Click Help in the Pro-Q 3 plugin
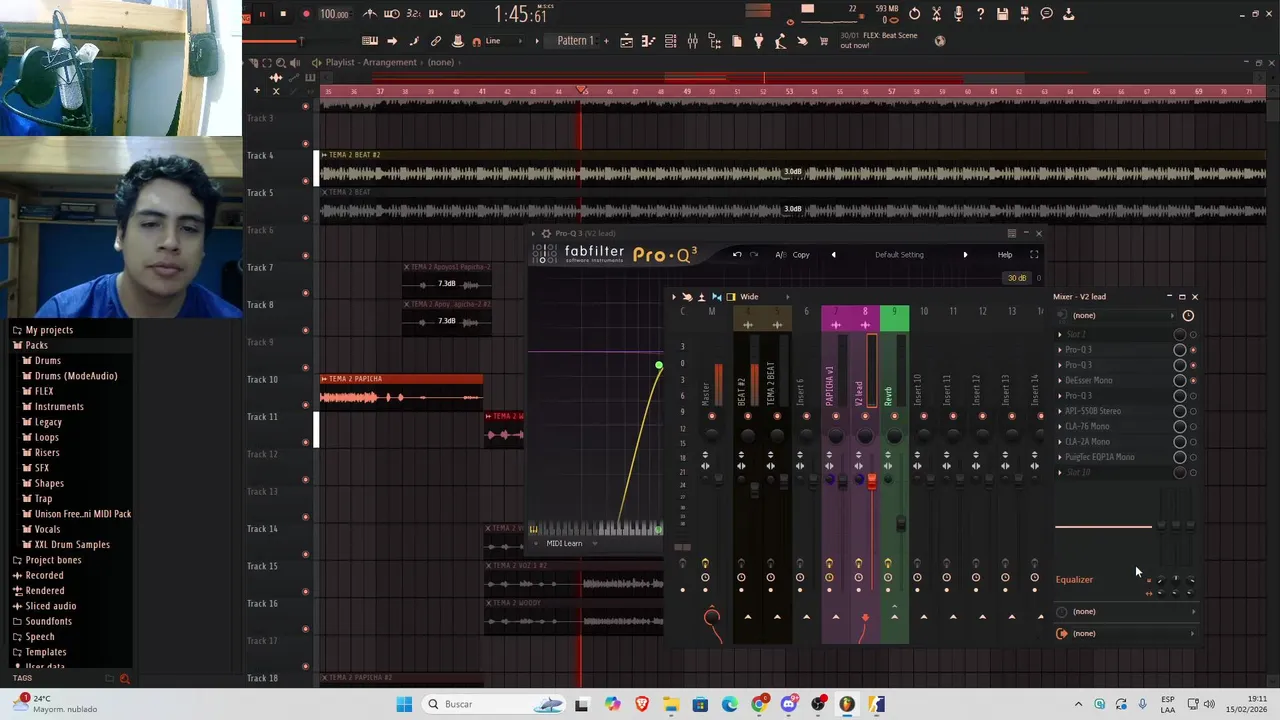This screenshot has height=720, width=1280. coord(1005,255)
